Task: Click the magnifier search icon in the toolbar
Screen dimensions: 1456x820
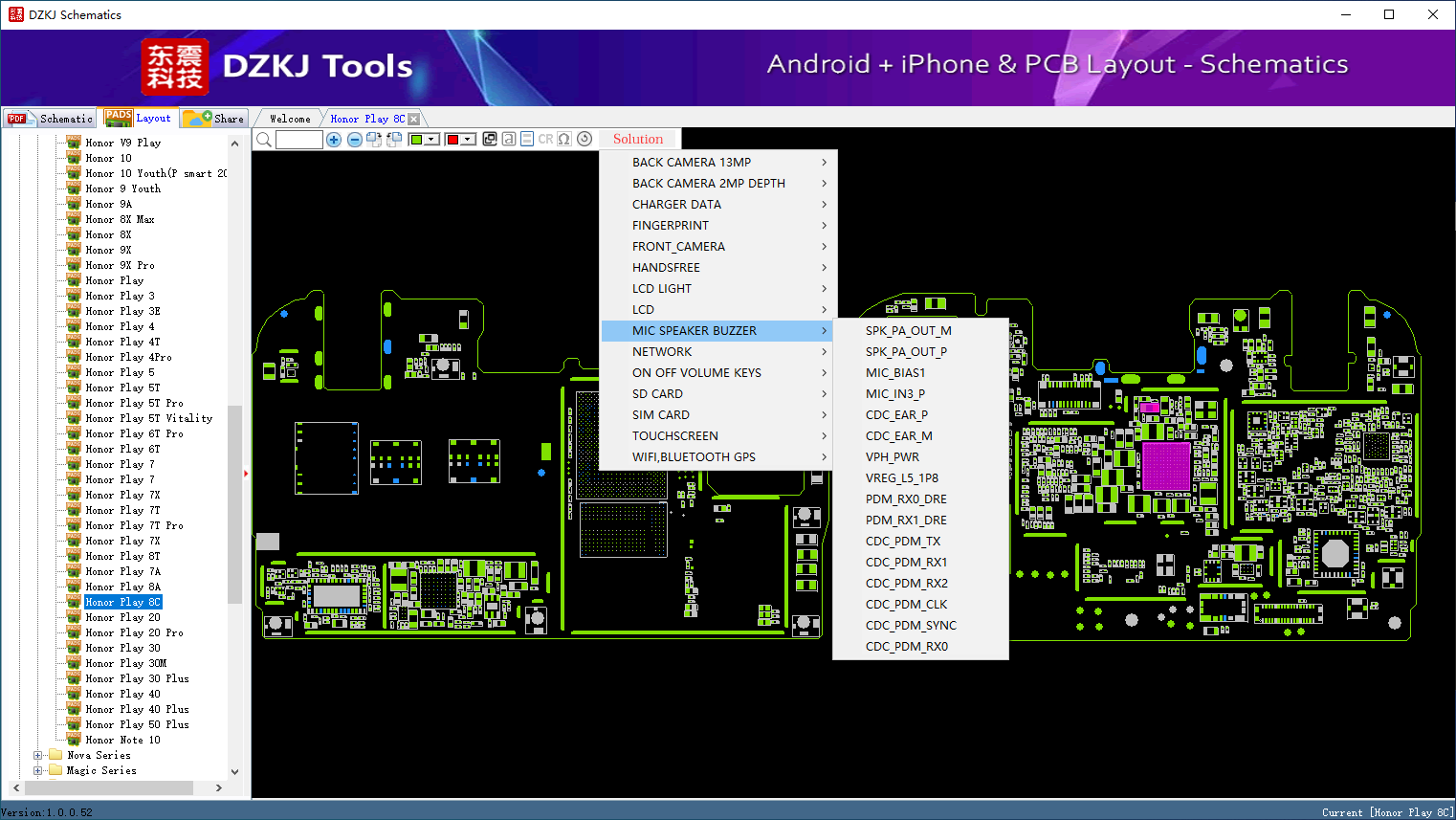Action: [264, 140]
